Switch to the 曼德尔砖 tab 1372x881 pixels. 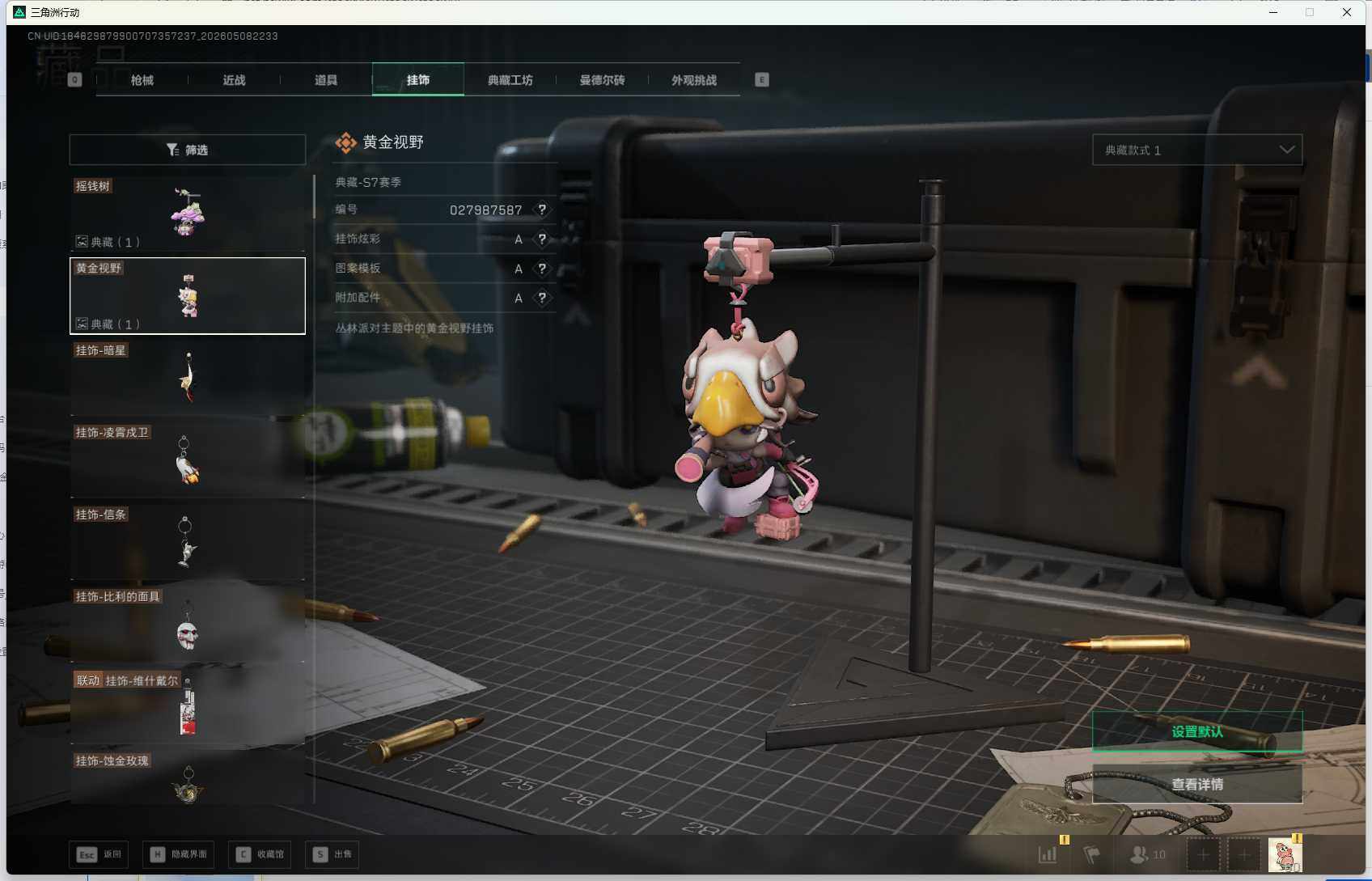click(602, 80)
